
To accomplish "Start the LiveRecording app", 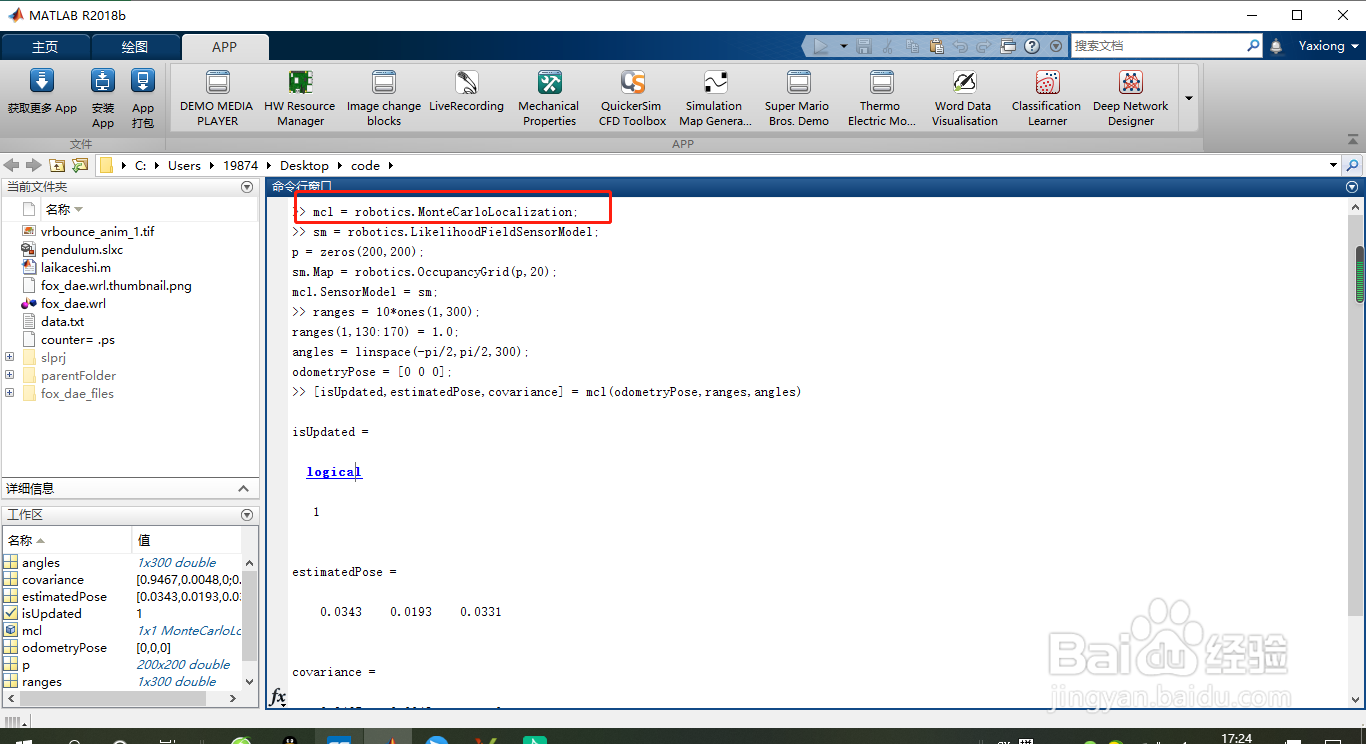I will tap(467, 92).
